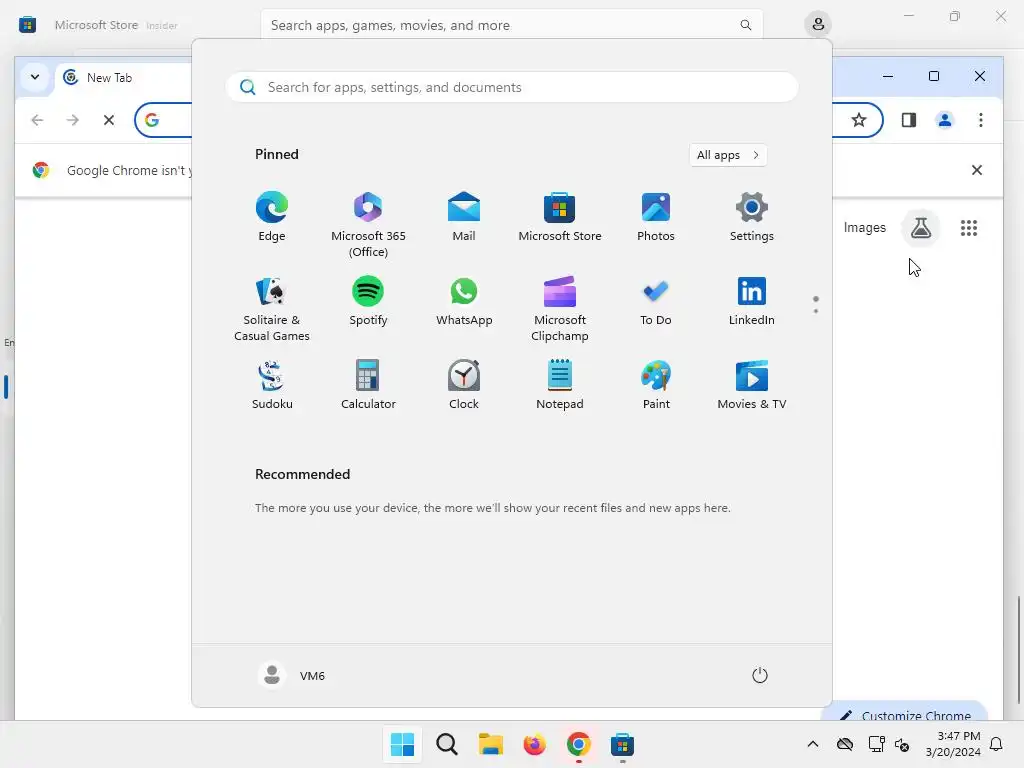
Task: Open the Mail app
Action: (464, 217)
